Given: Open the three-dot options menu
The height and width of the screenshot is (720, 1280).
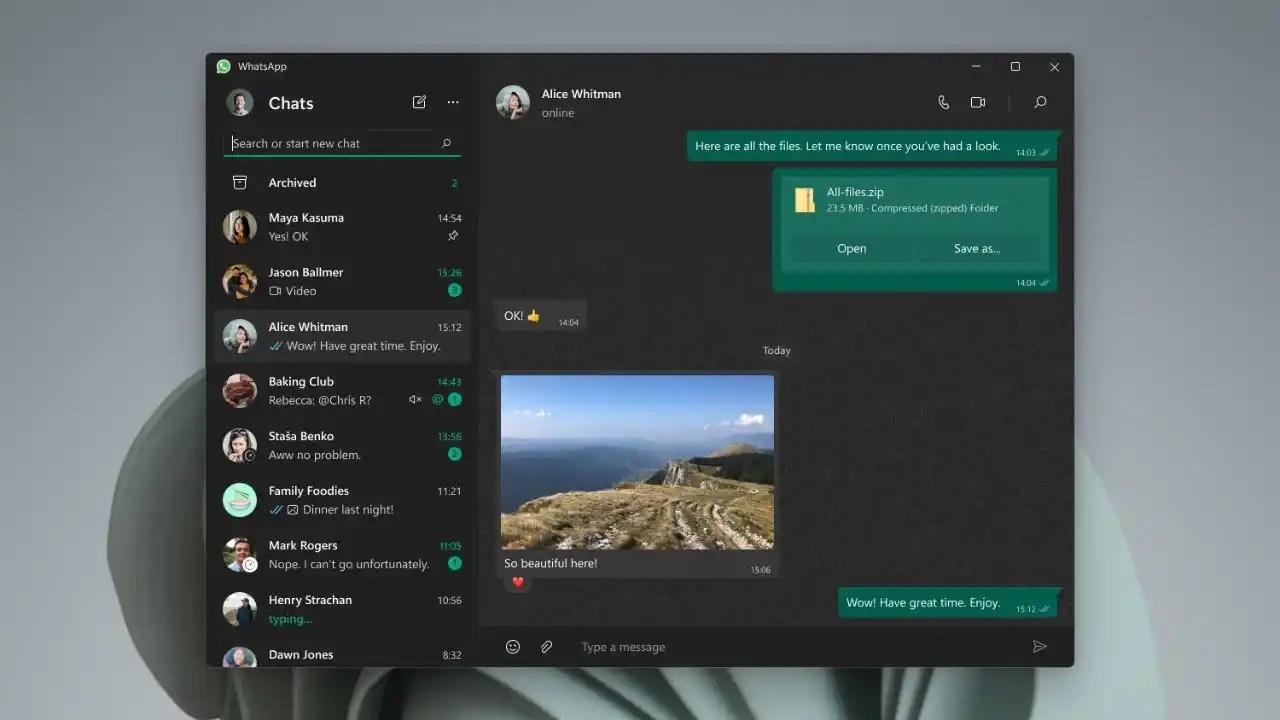Looking at the screenshot, I should pyautogui.click(x=453, y=102).
